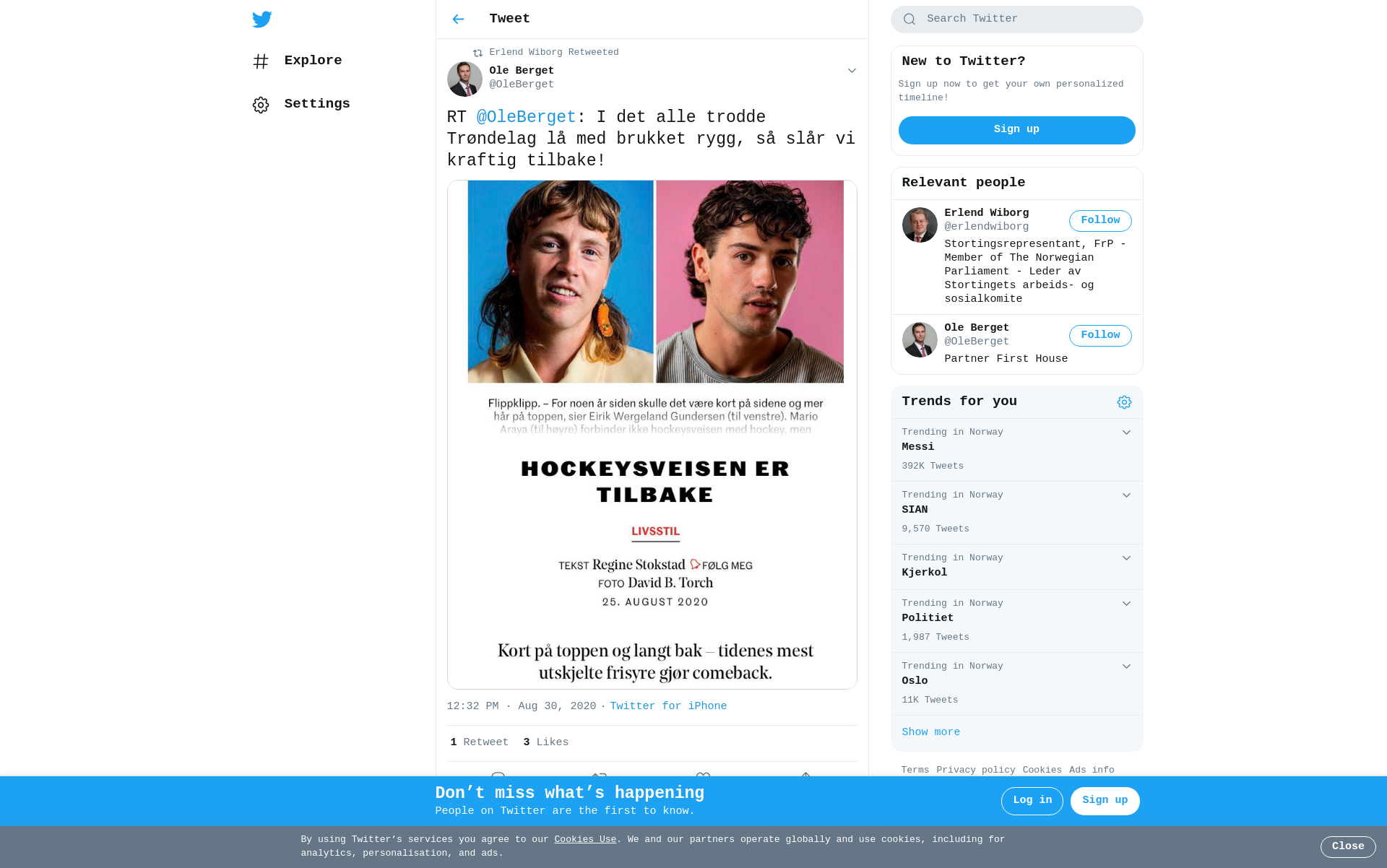This screenshot has width=1387, height=868.
Task: Click the Trends settings gear icon
Action: click(x=1124, y=402)
